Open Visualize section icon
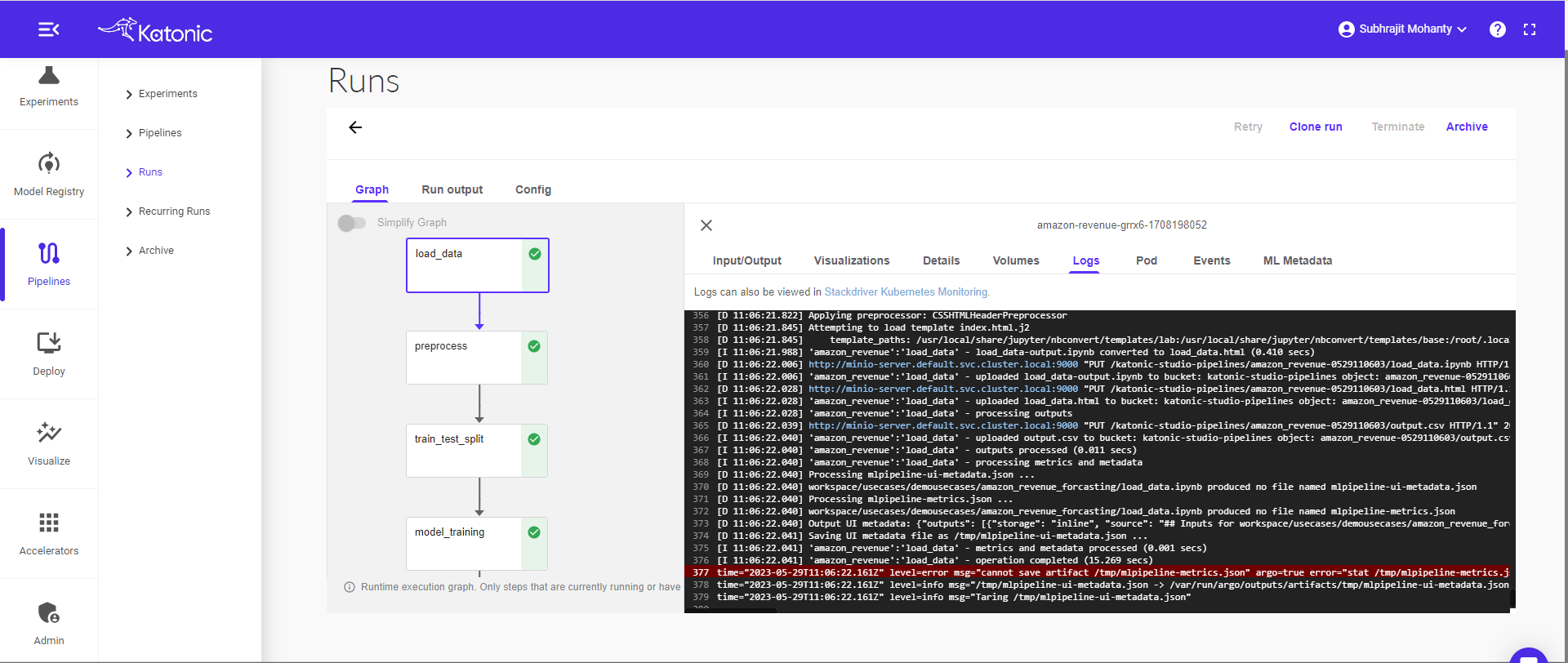 (x=49, y=432)
